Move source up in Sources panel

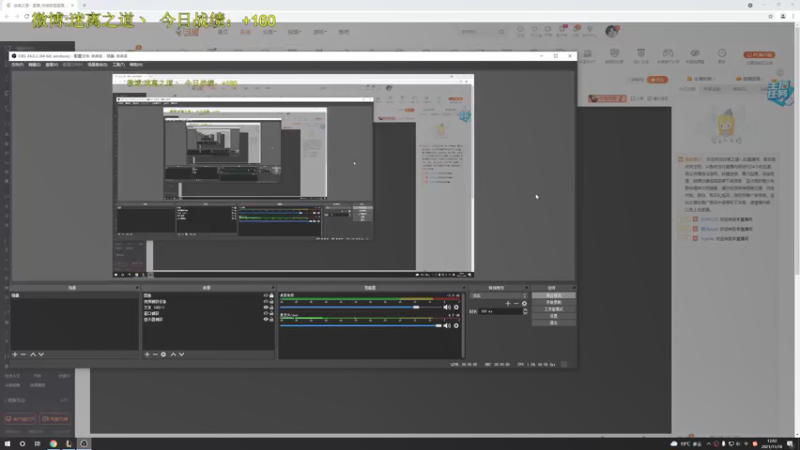pos(173,354)
